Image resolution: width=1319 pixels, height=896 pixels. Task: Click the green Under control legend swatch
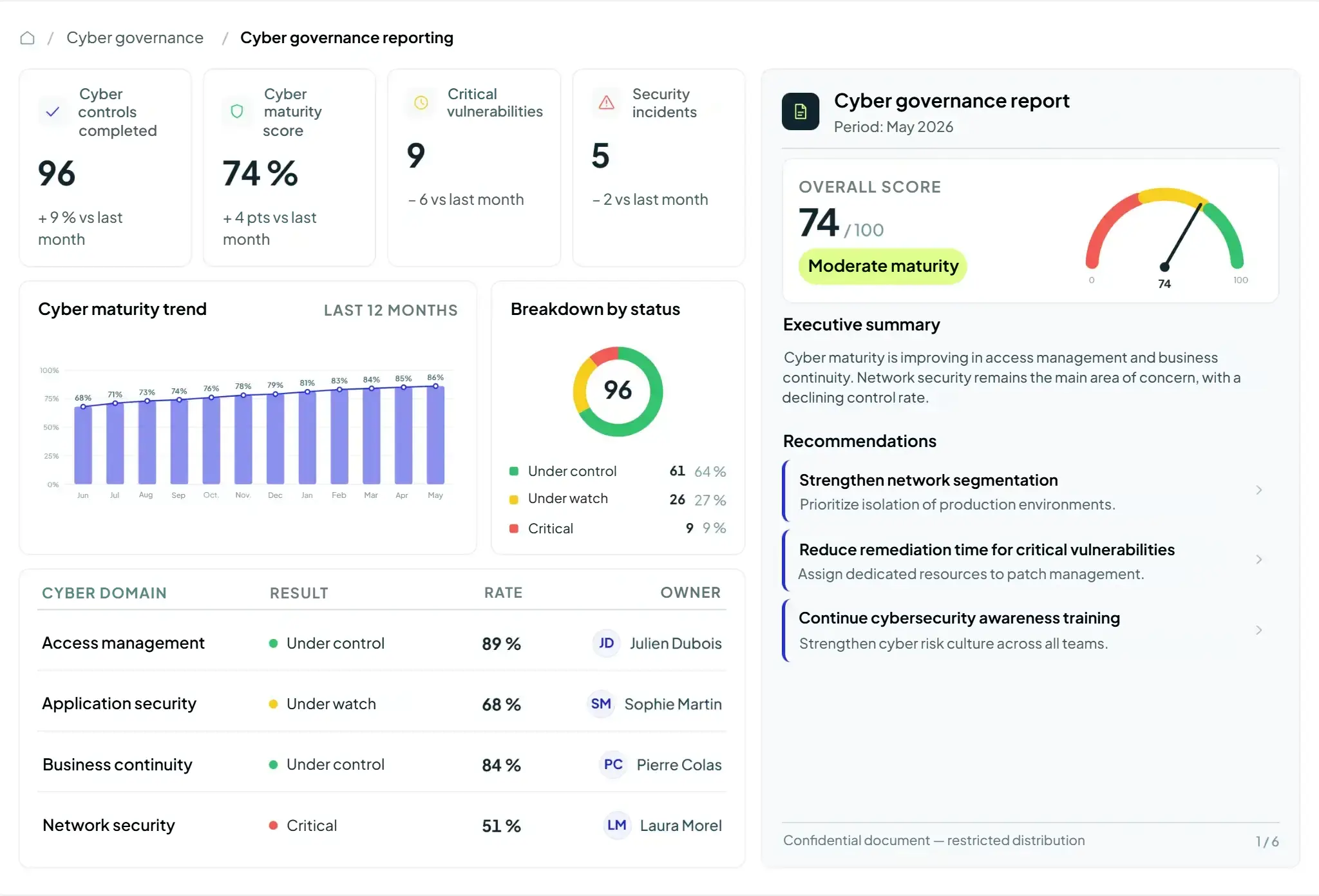point(514,472)
